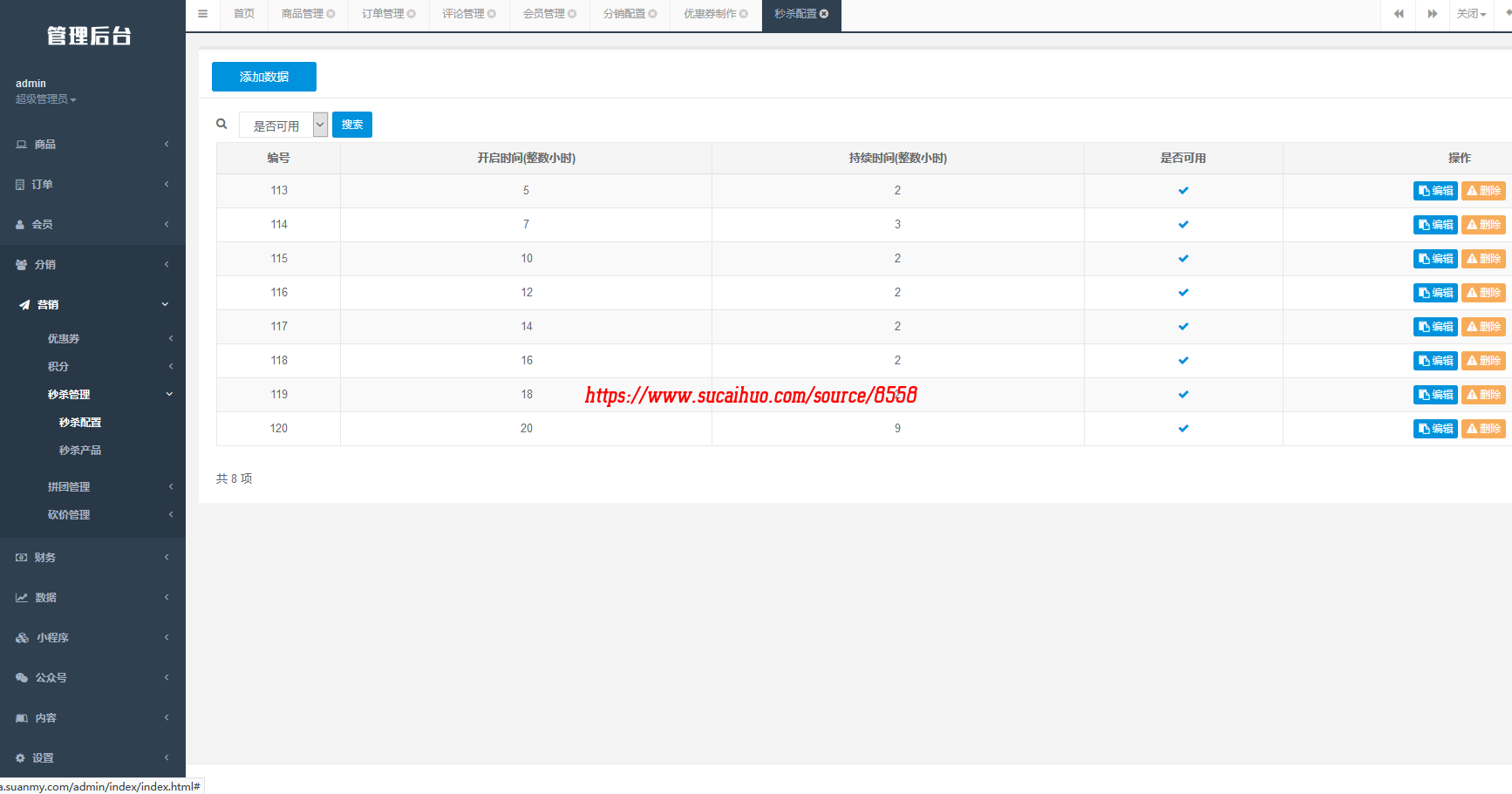Close the 秒杀配置 tab via its x icon

(824, 14)
